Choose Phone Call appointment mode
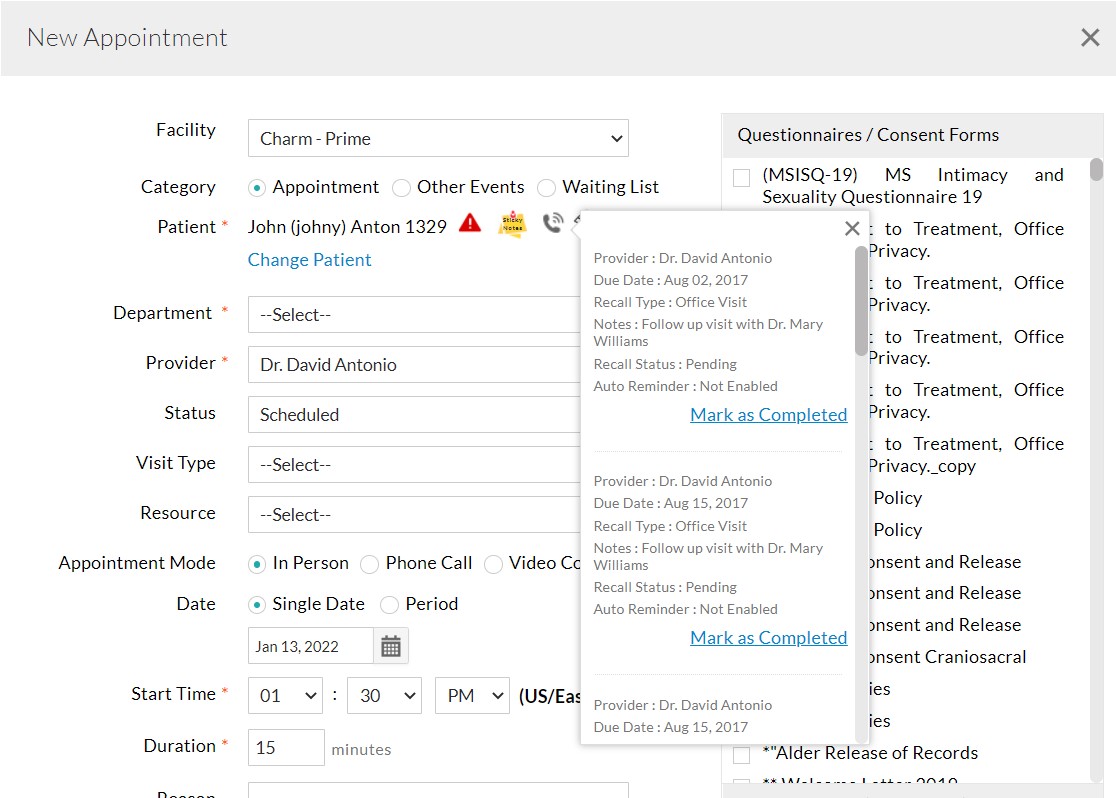Viewport: 1116px width, 798px height. coord(370,564)
